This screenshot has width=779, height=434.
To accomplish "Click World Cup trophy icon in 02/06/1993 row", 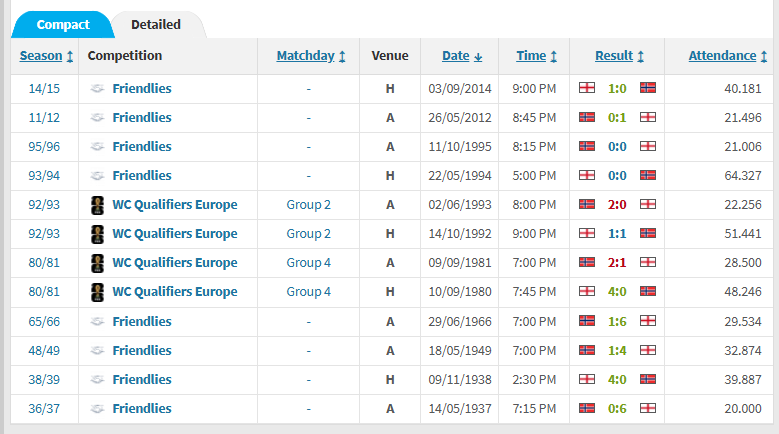I will coord(97,205).
